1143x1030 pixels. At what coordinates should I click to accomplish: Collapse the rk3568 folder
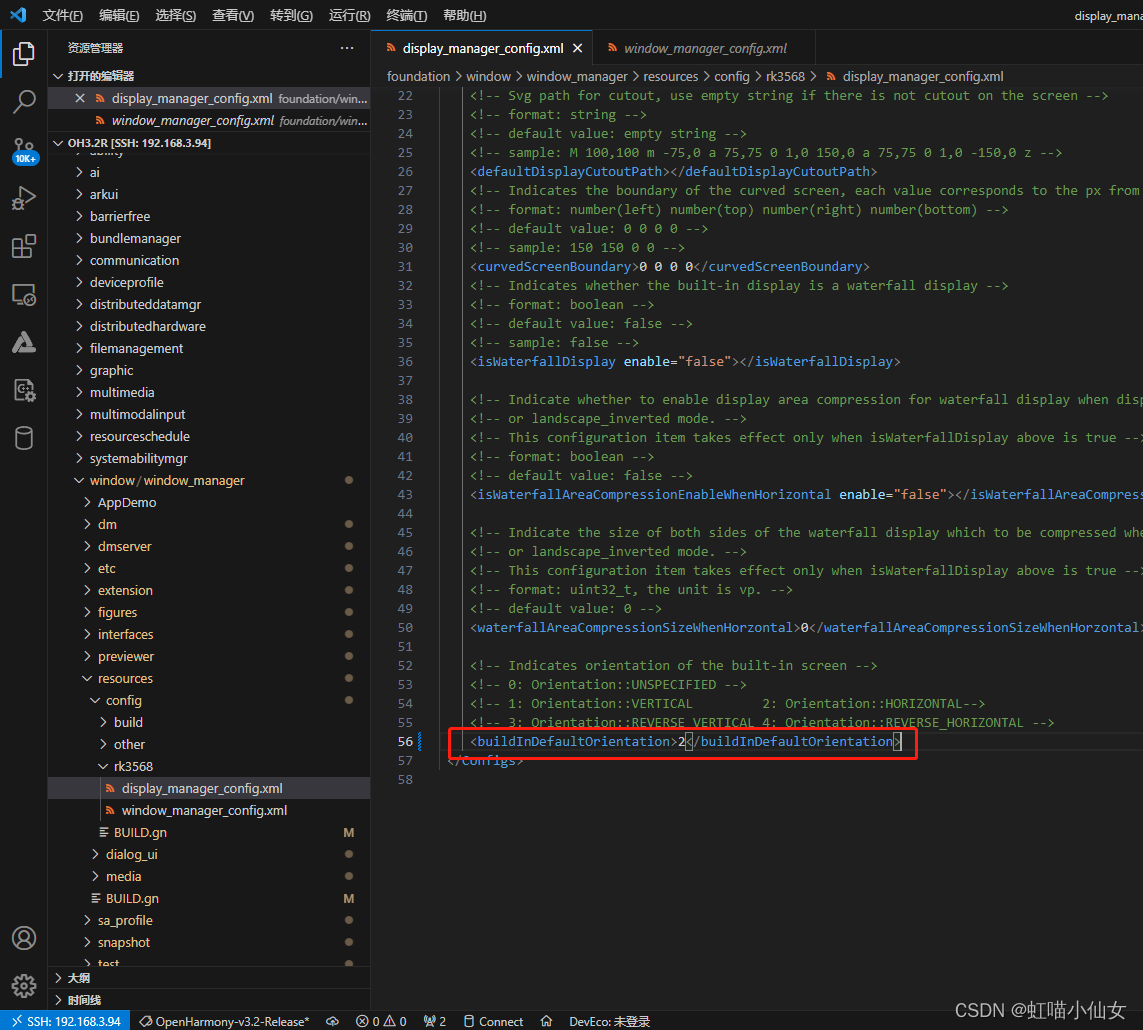coord(208,766)
